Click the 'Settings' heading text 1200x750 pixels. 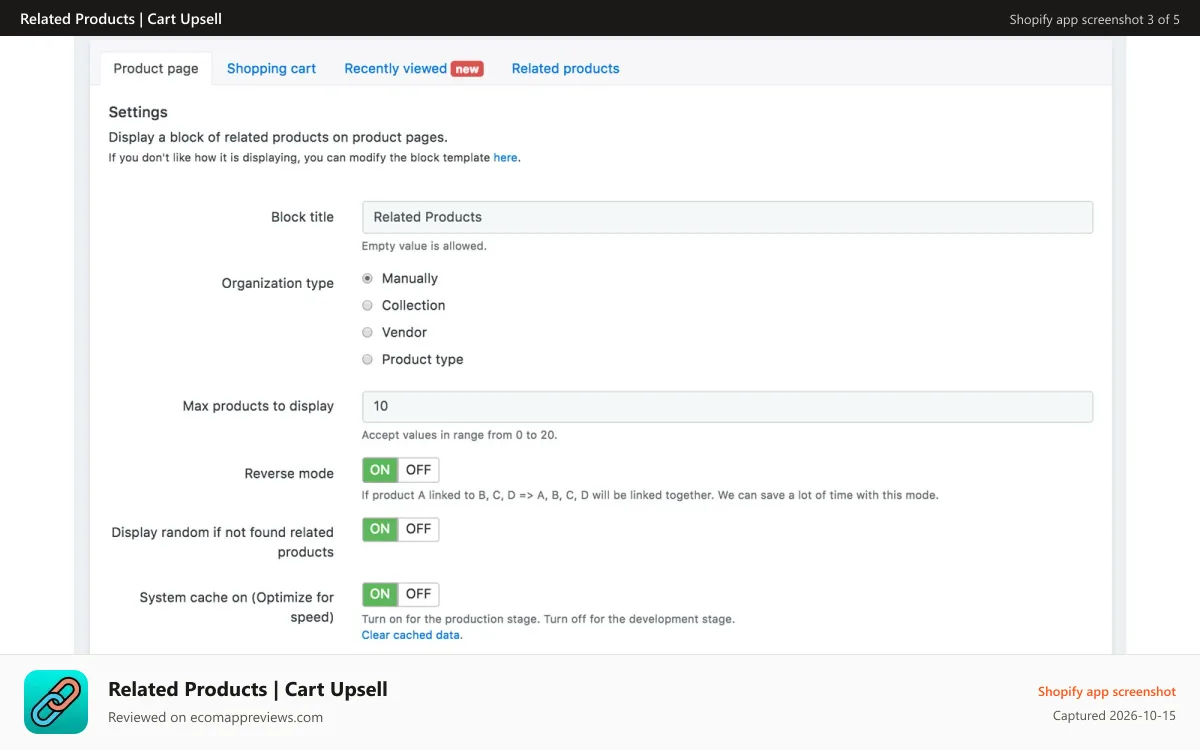coord(138,112)
